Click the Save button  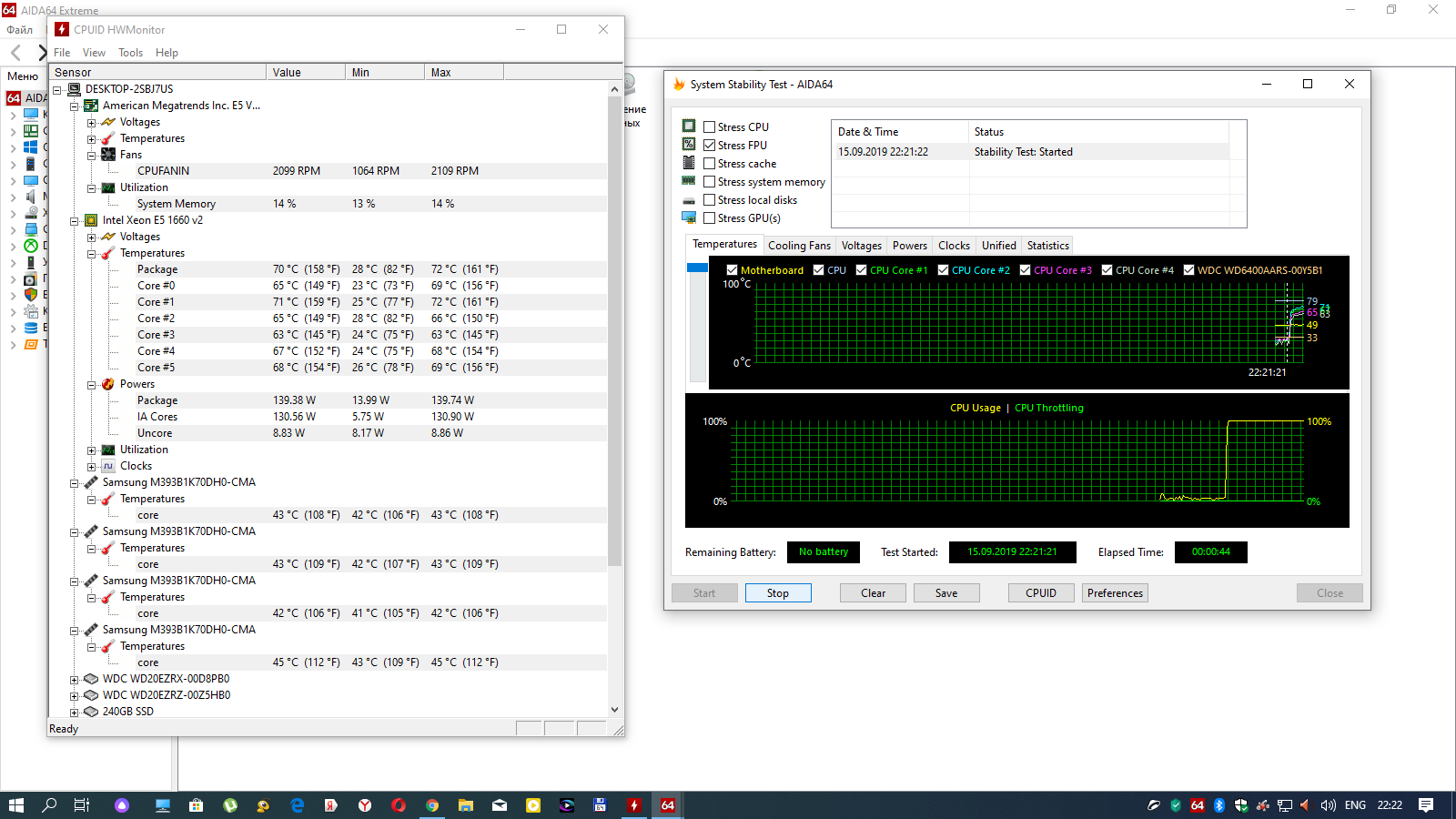click(x=946, y=593)
